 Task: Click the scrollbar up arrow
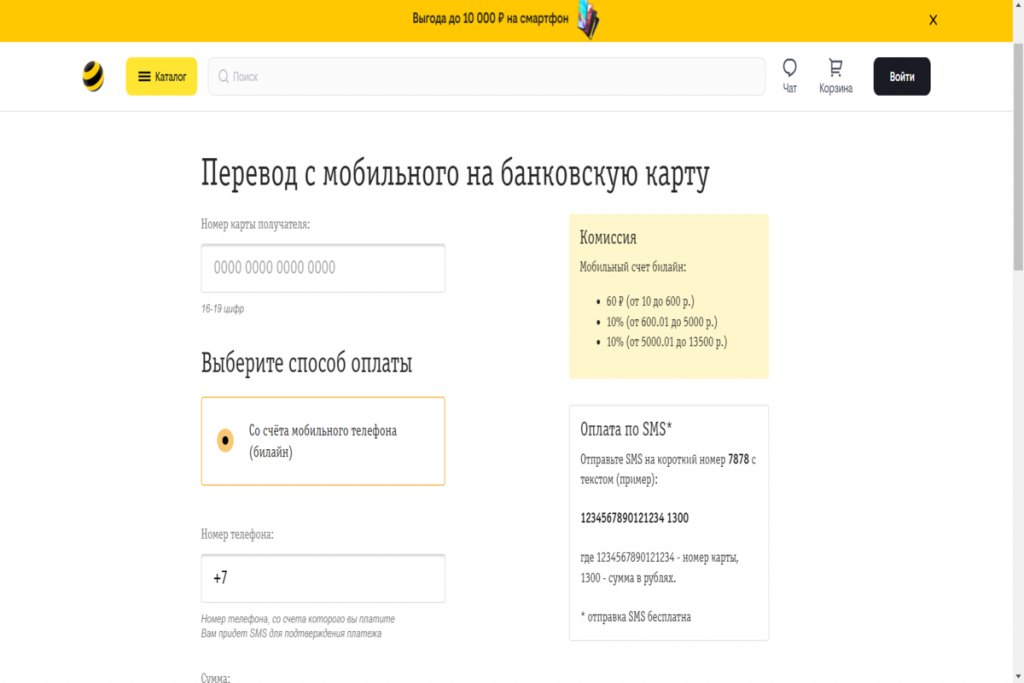tap(1018, 5)
